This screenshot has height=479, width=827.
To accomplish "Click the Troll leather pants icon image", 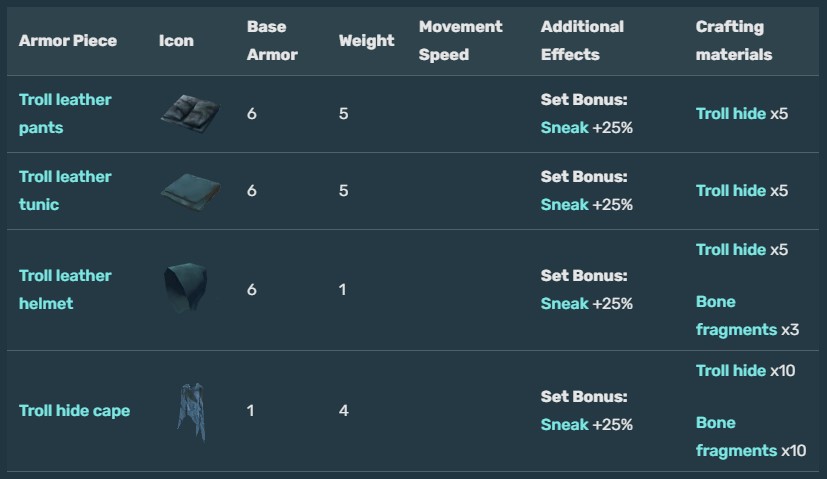I will 190,111.
